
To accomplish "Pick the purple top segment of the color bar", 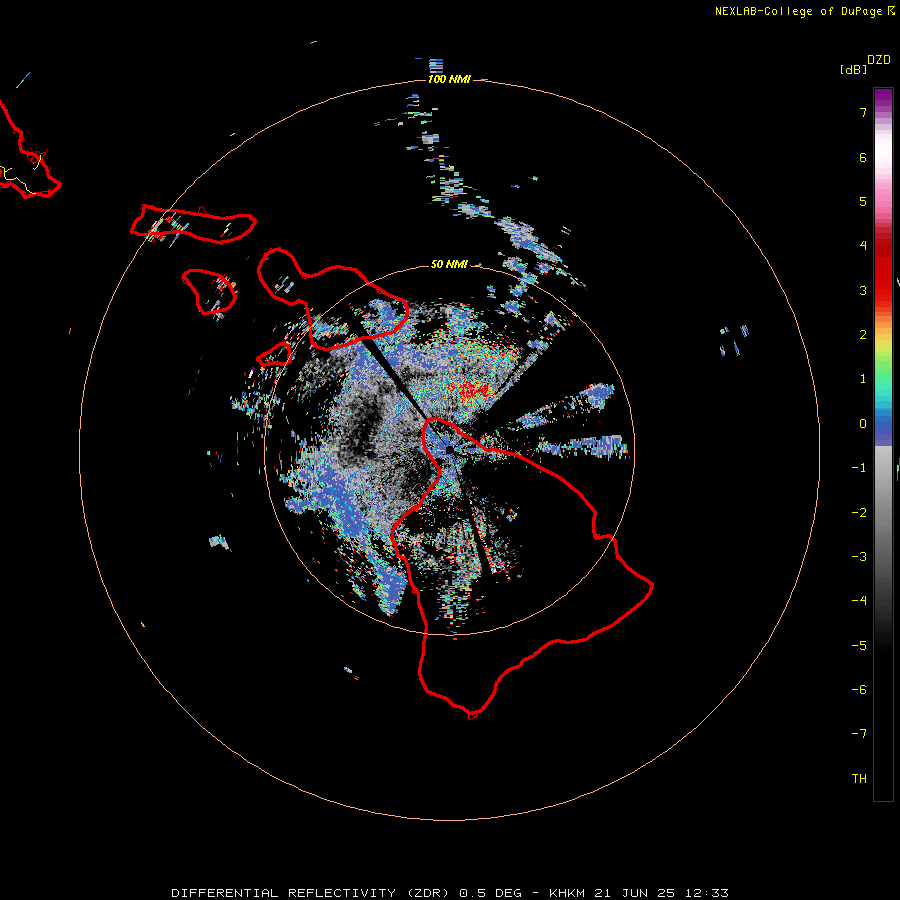I will click(883, 99).
